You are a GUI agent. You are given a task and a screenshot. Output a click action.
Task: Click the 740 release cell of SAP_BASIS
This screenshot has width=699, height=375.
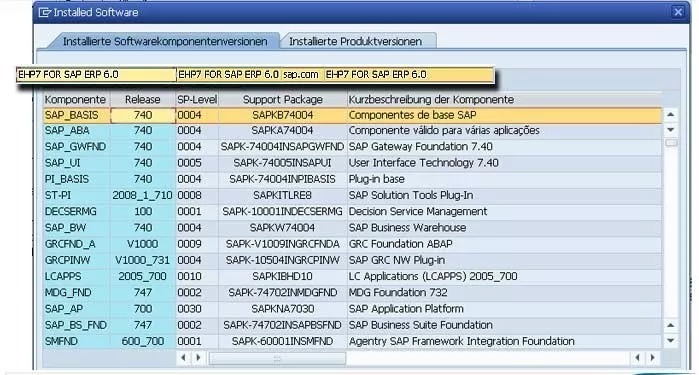(143, 115)
